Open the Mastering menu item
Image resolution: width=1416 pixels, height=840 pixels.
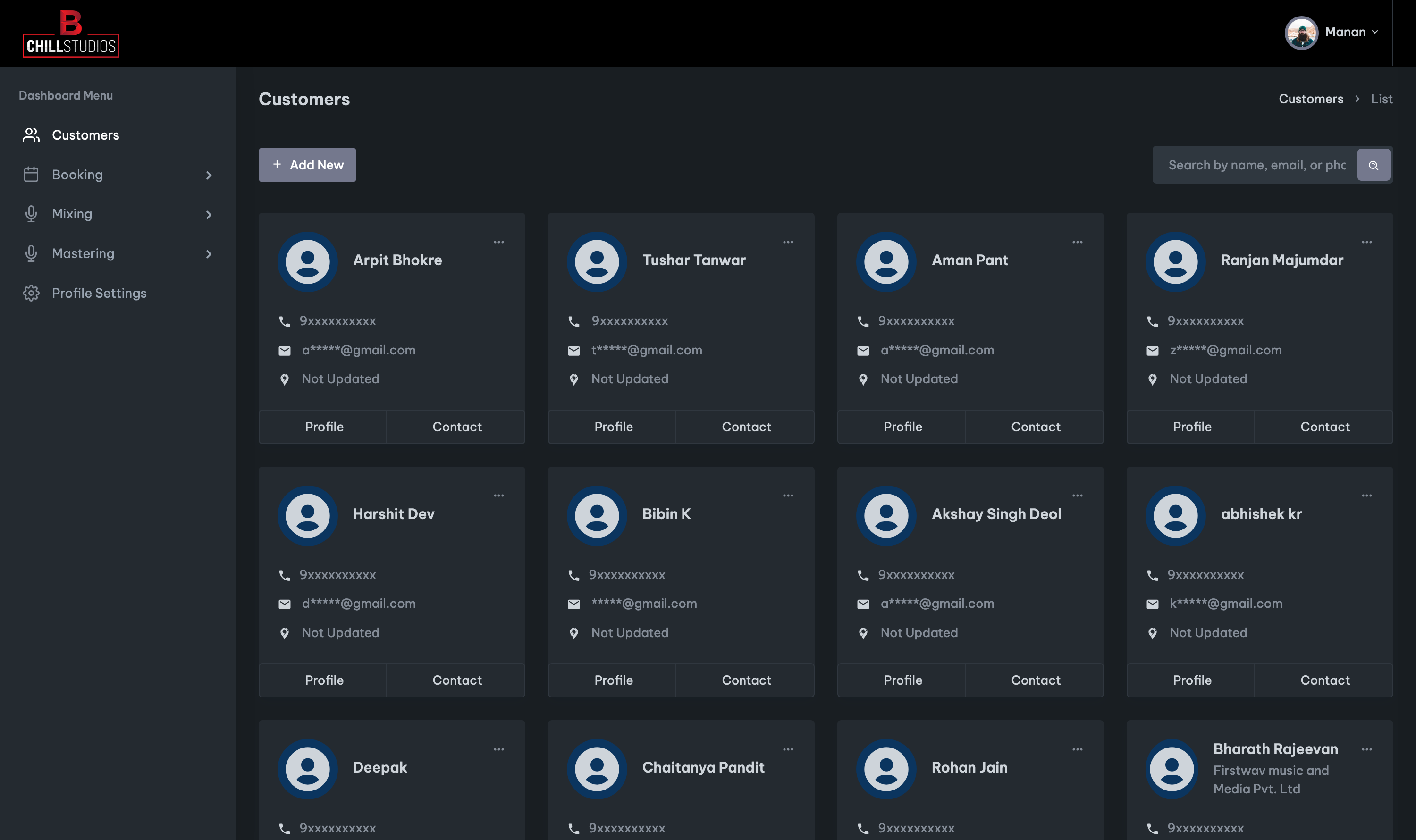(118, 253)
